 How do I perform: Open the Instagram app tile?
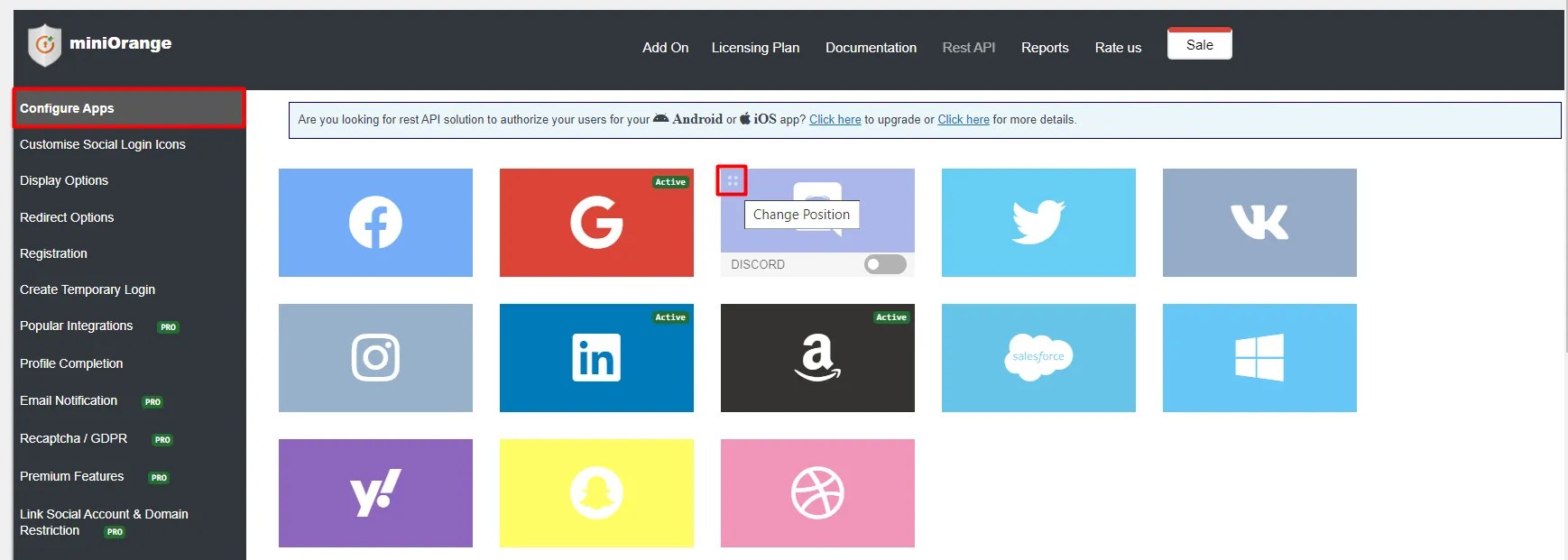(x=375, y=358)
